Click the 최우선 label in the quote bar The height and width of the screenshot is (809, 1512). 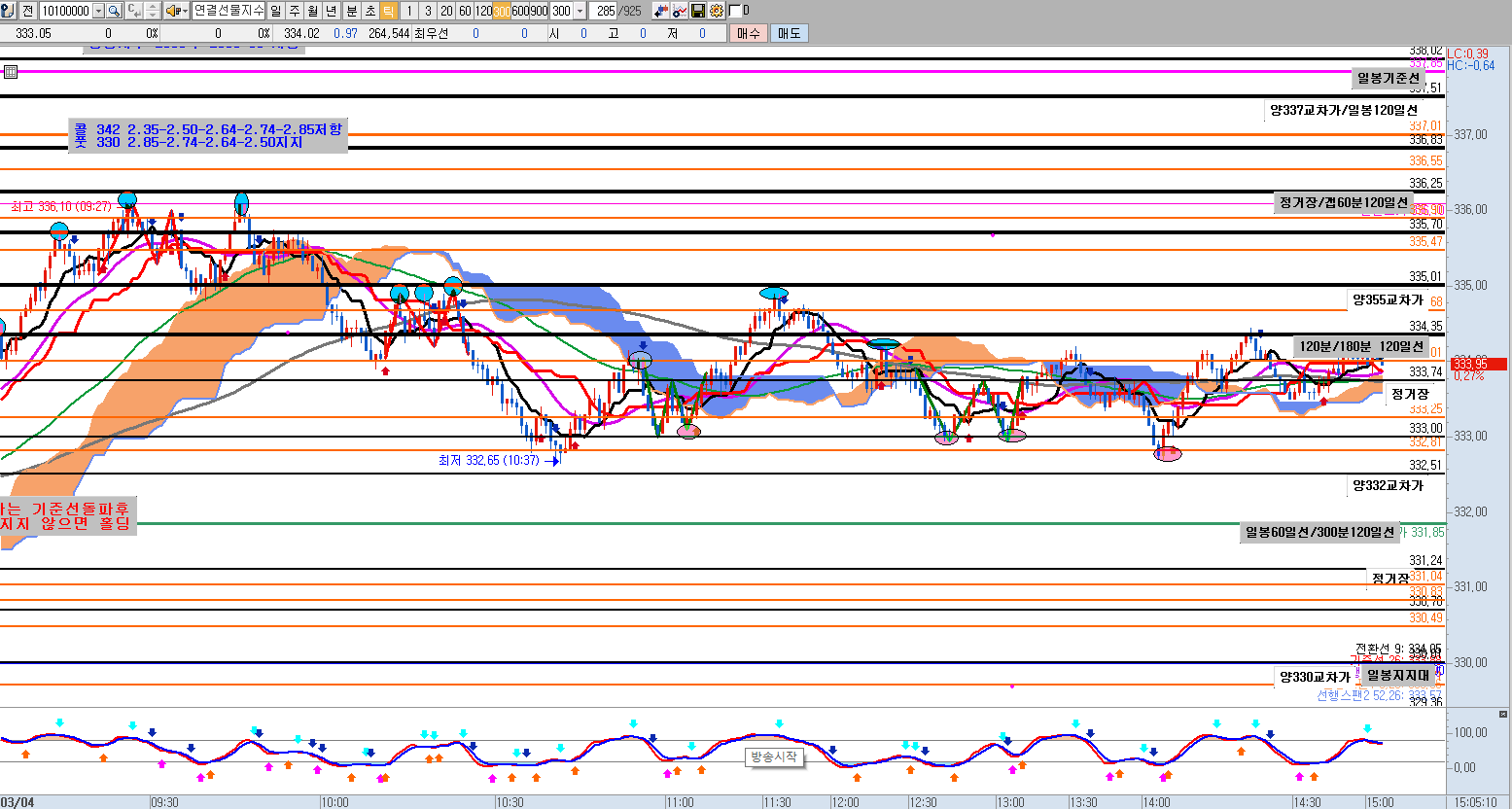click(x=431, y=33)
